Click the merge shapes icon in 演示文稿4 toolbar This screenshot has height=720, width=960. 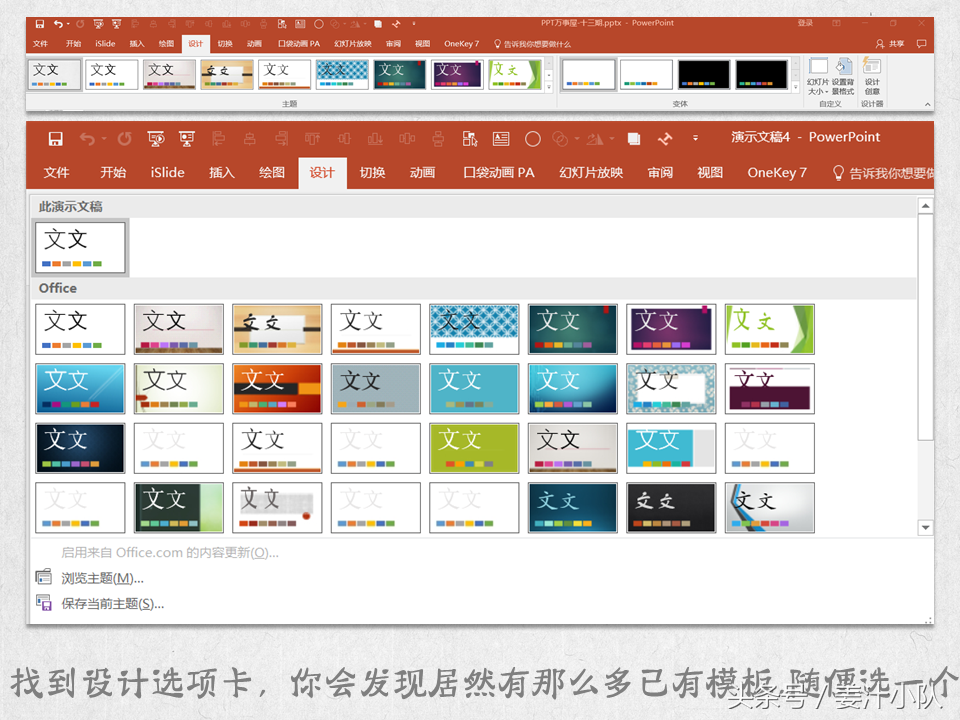[x=560, y=139]
